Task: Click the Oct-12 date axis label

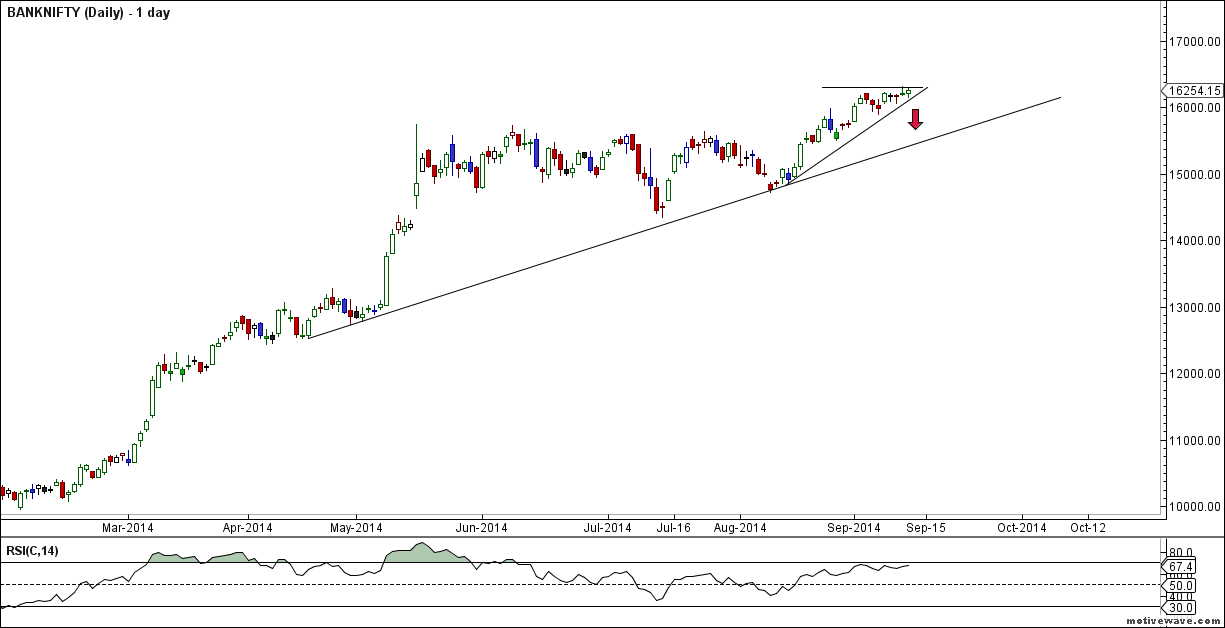Action: (x=1090, y=527)
